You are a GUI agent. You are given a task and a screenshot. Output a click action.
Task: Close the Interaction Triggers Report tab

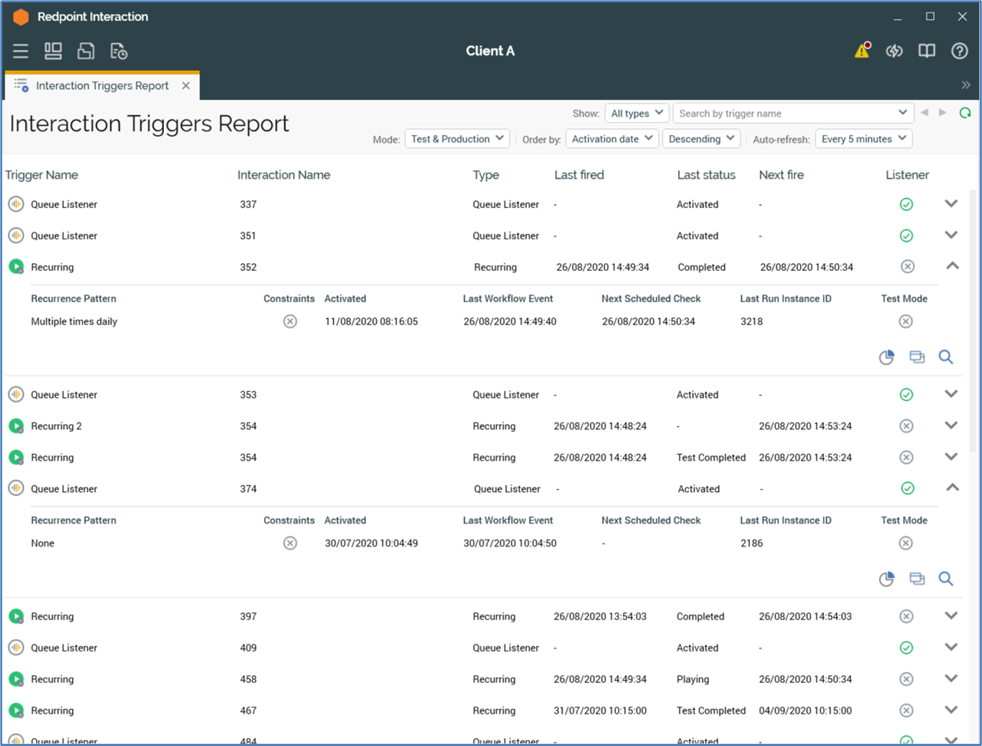pos(186,86)
